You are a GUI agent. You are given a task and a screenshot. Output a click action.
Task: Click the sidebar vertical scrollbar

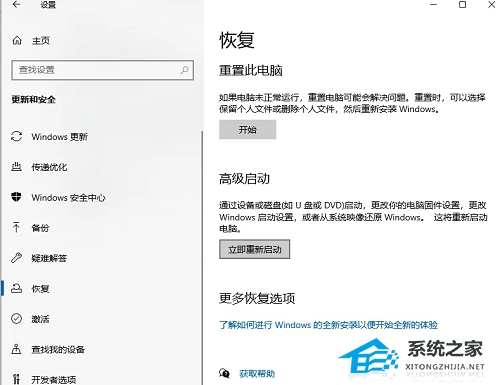pyautogui.click(x=202, y=257)
